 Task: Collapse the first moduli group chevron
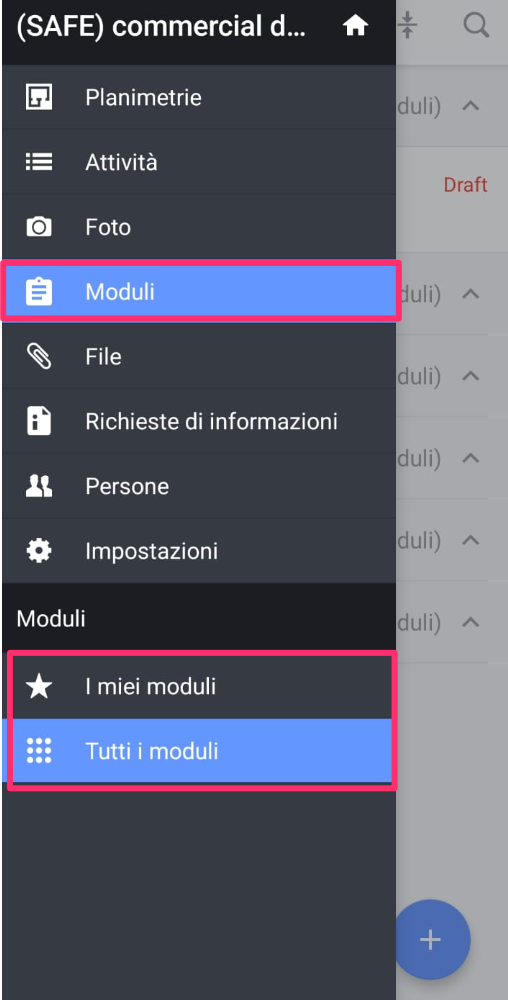470,106
